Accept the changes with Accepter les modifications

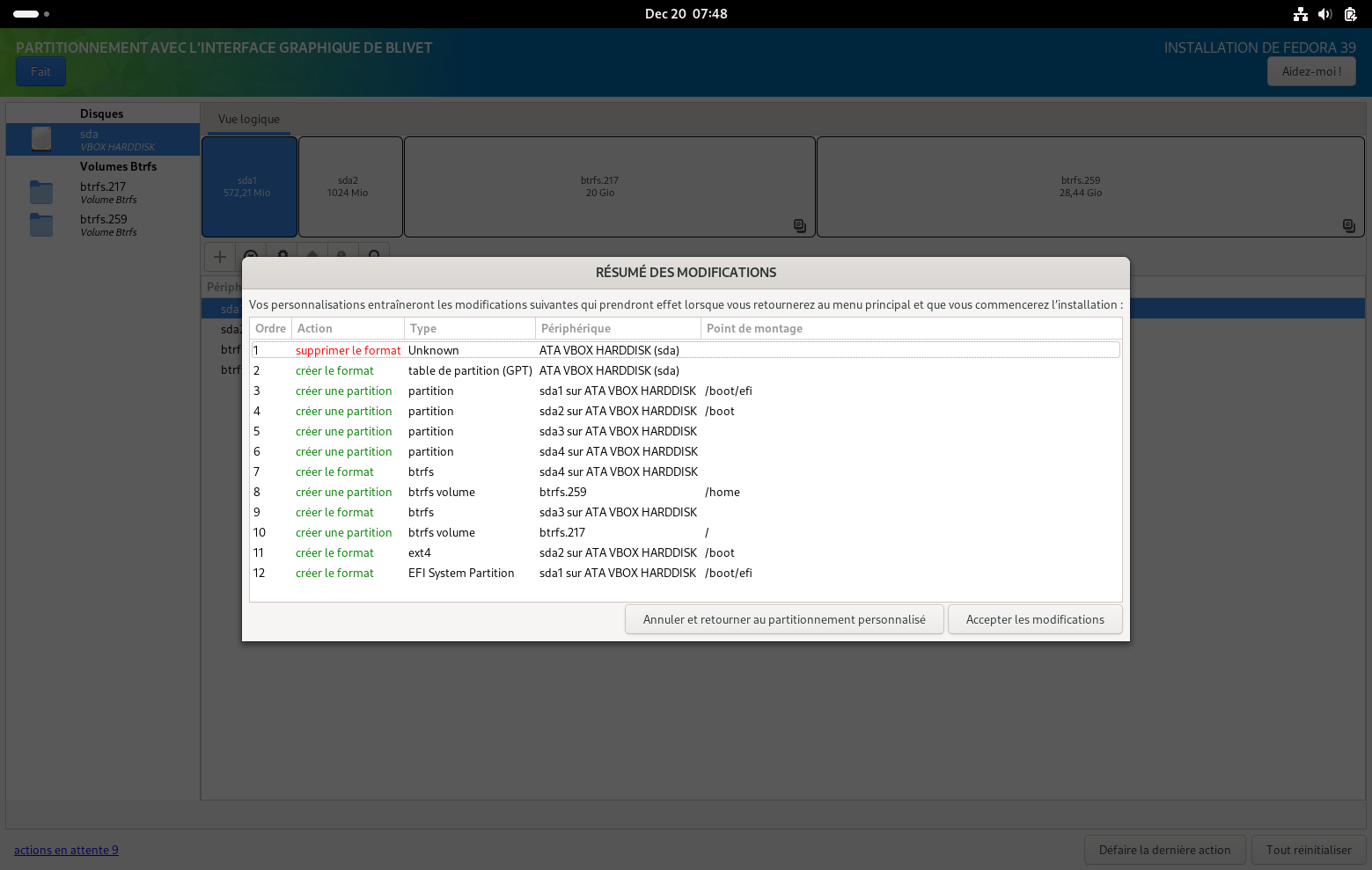1034,619
